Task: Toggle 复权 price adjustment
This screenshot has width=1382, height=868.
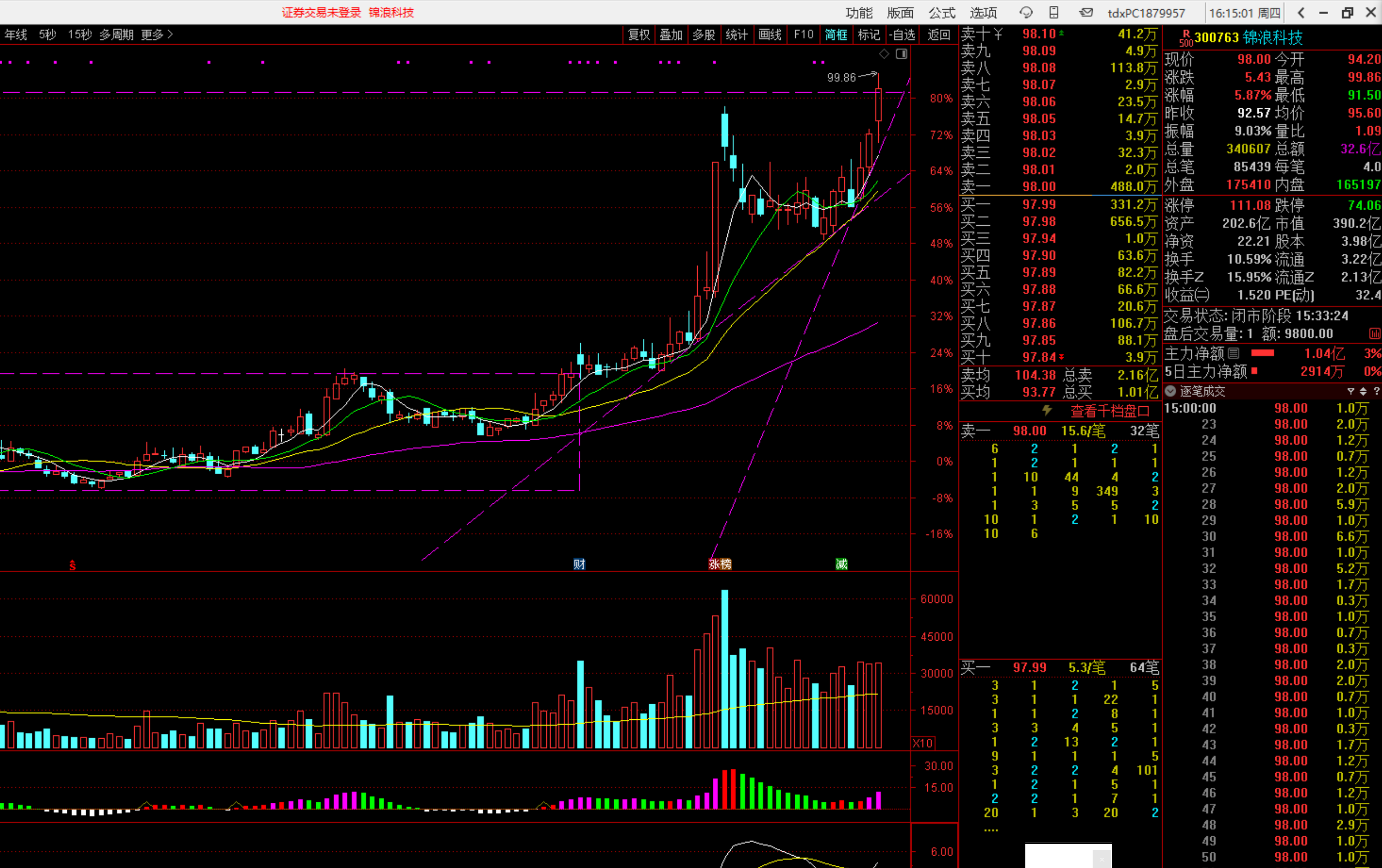Action: coord(639,34)
